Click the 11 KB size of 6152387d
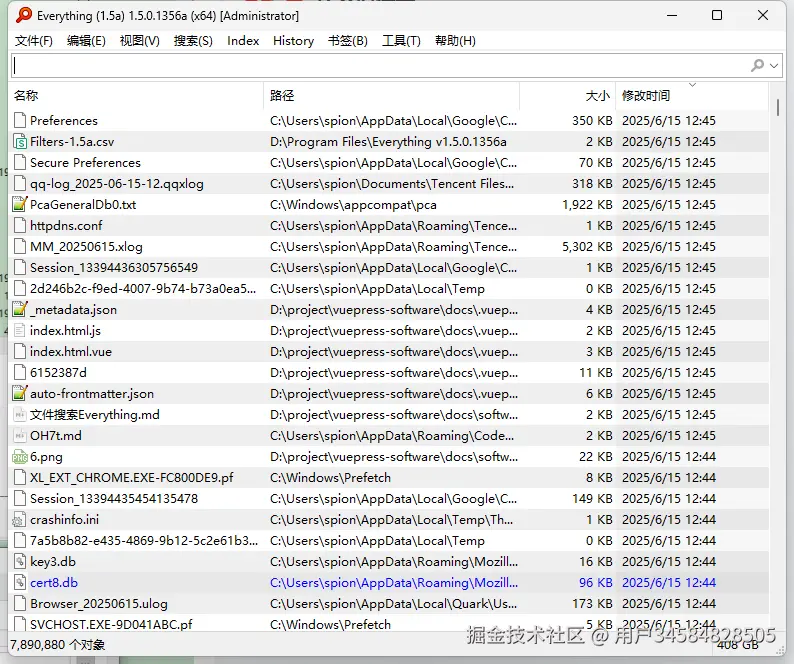Image resolution: width=794 pixels, height=664 pixels. coord(596,373)
